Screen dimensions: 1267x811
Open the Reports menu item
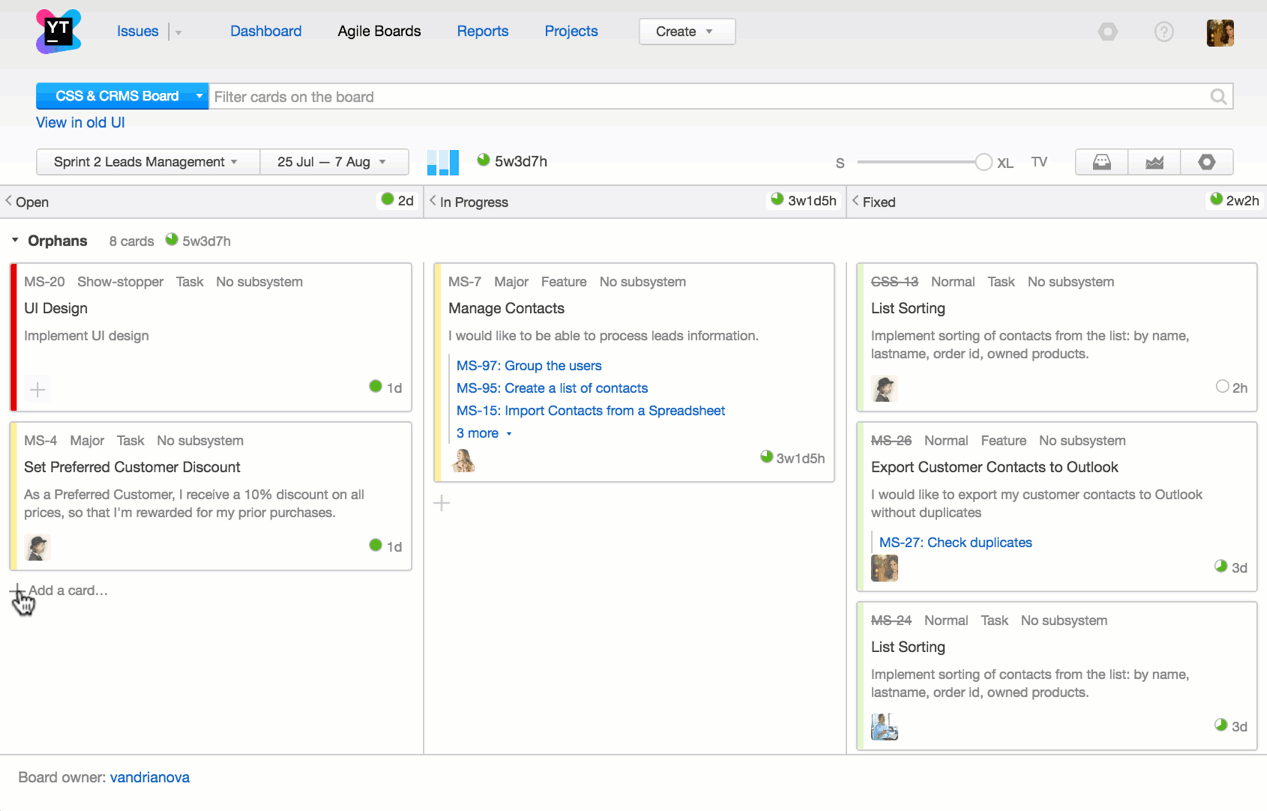(482, 31)
